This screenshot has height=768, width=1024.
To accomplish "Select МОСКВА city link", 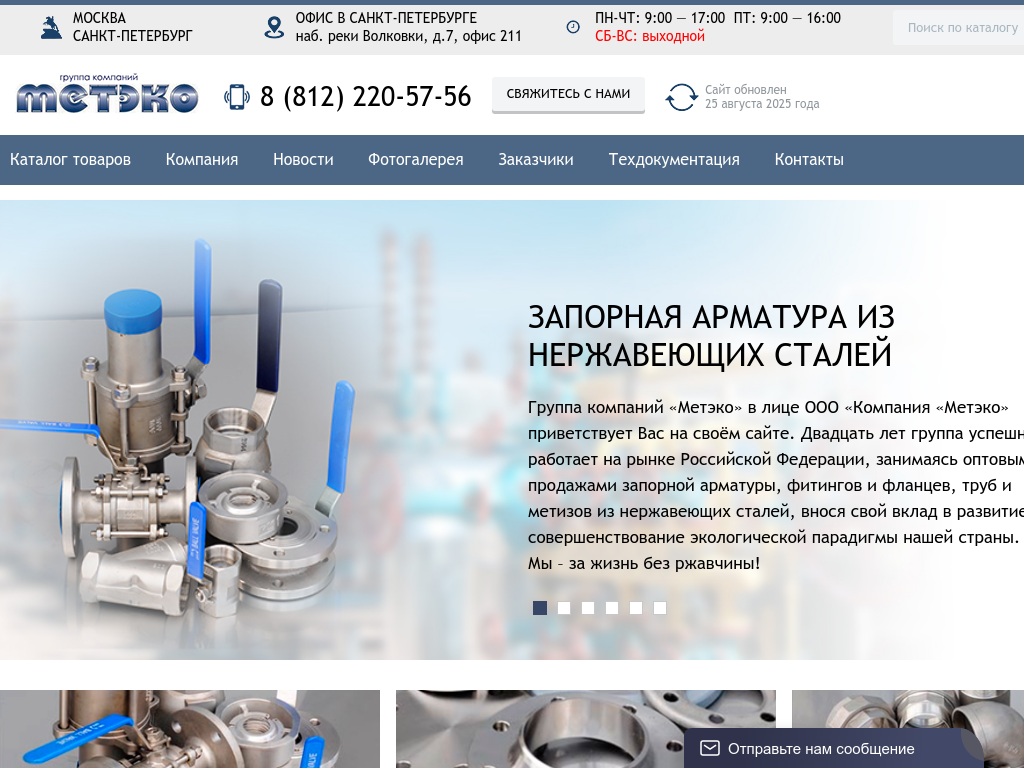I will [99, 18].
